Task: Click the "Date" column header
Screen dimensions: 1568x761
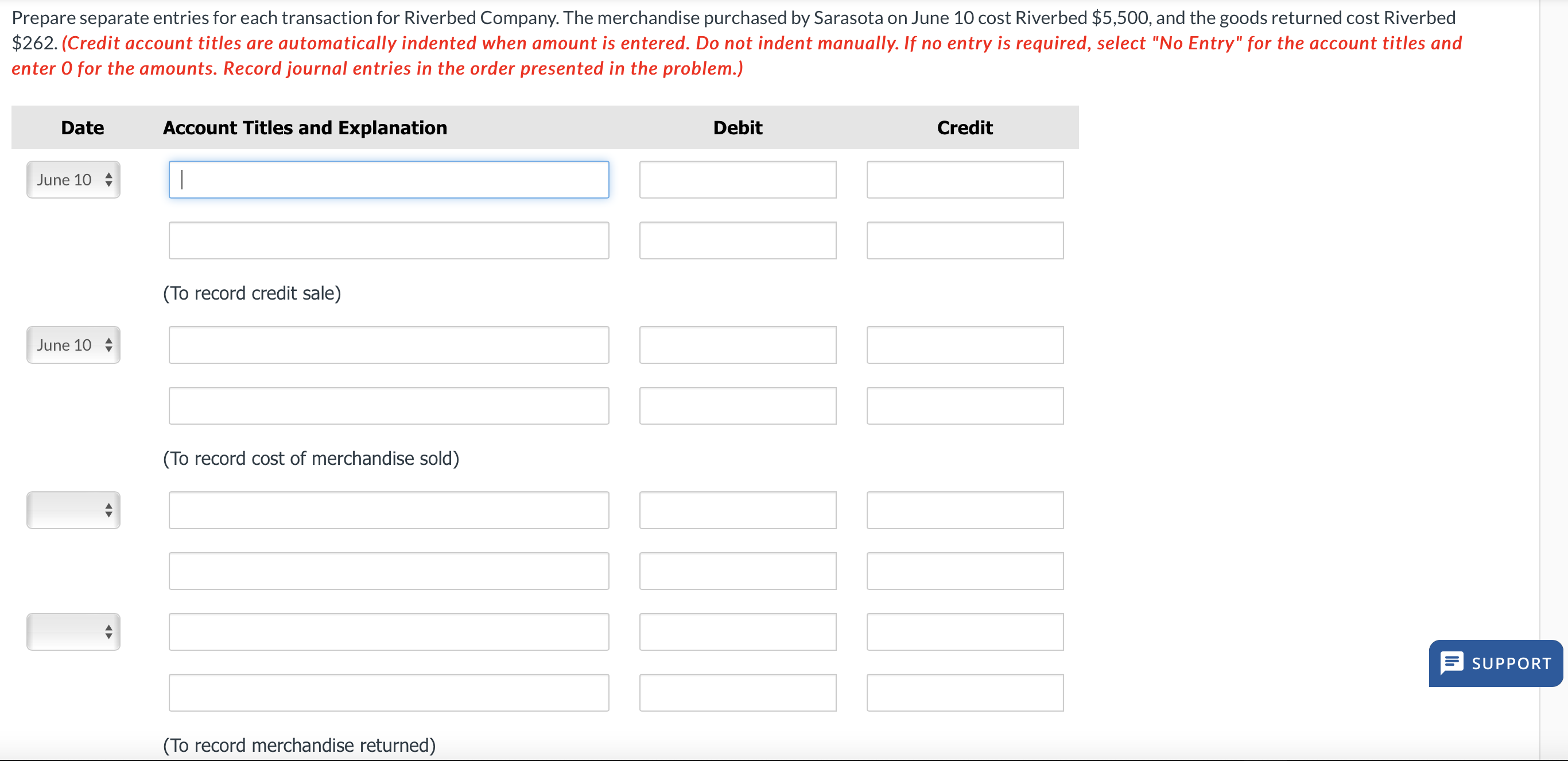Action: (82, 127)
